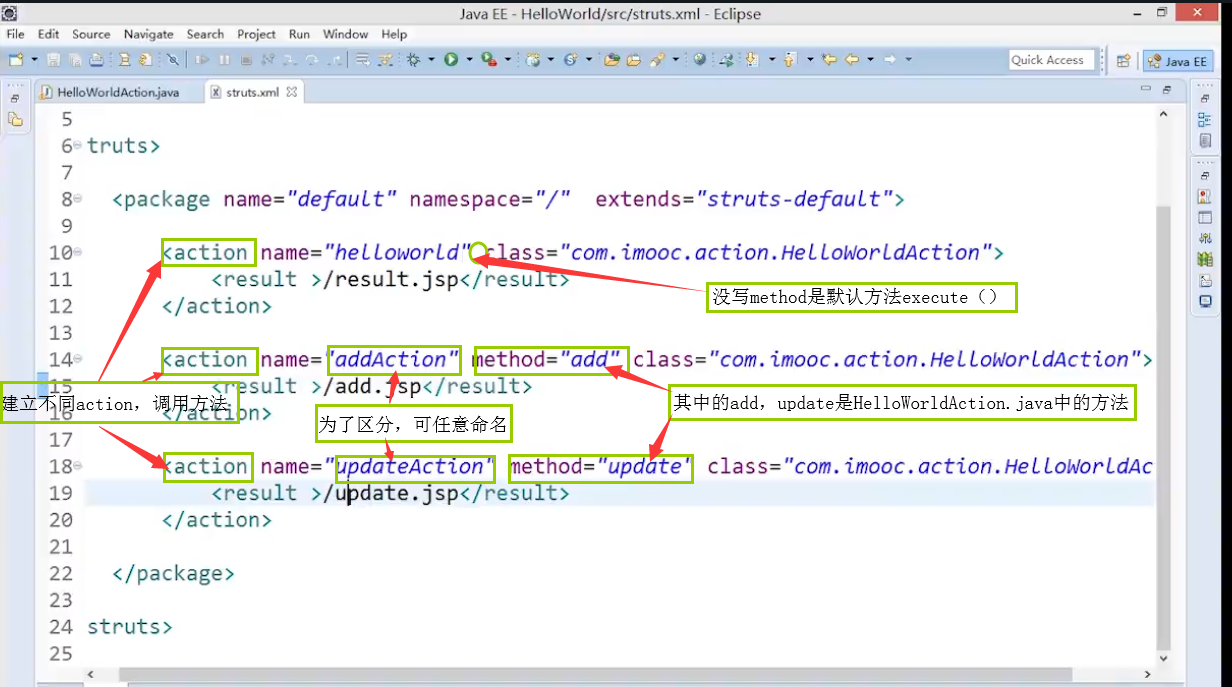Screen dimensions: 1232x687
Task: Open the Run configurations dropdown arrow
Action: click(469, 60)
